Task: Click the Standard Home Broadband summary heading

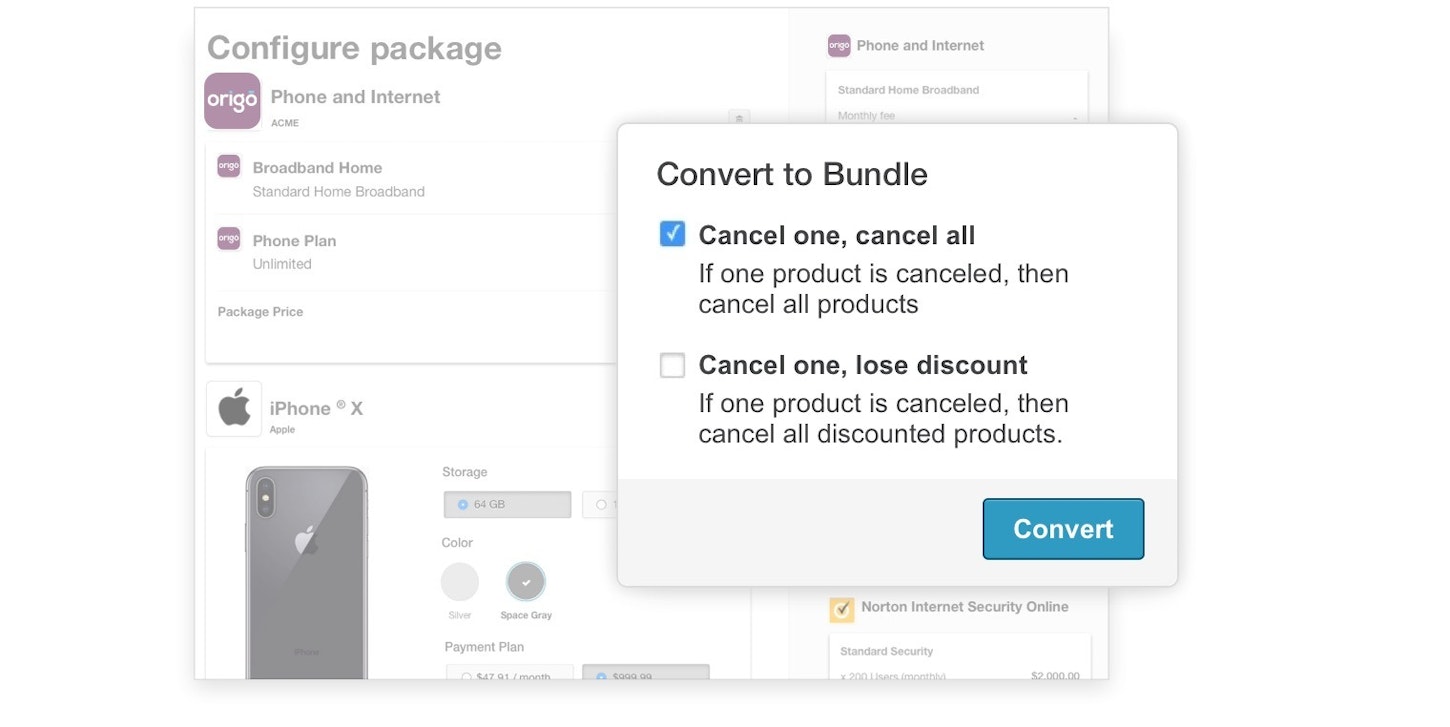Action: [x=908, y=90]
